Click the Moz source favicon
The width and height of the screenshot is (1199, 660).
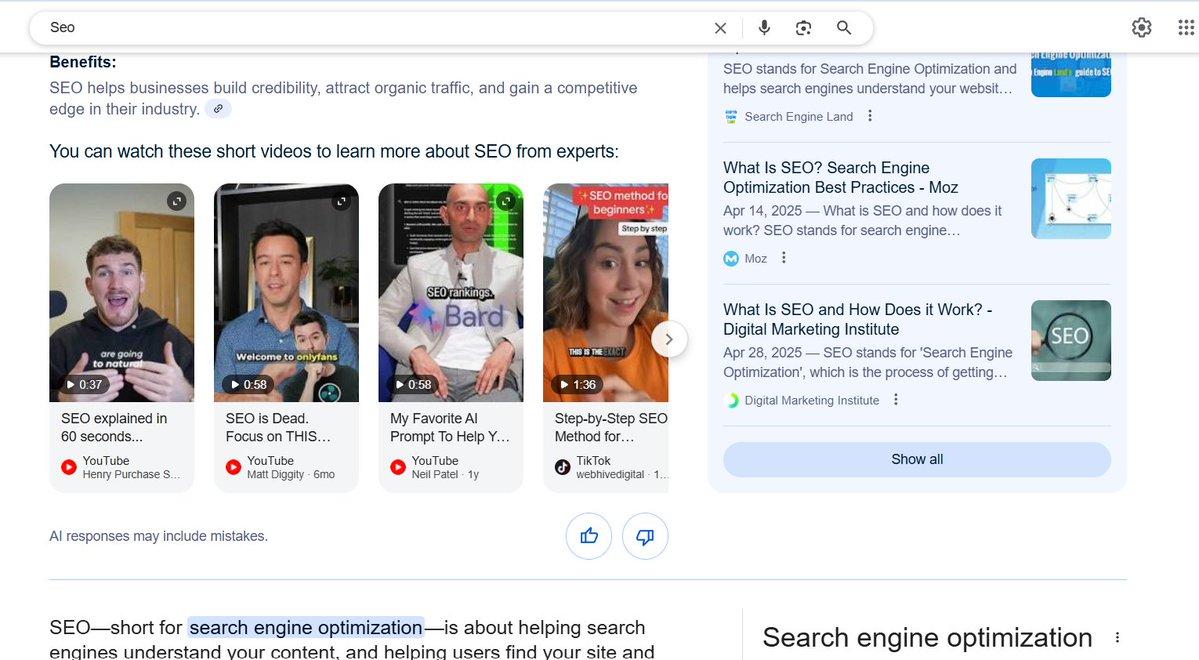731,258
